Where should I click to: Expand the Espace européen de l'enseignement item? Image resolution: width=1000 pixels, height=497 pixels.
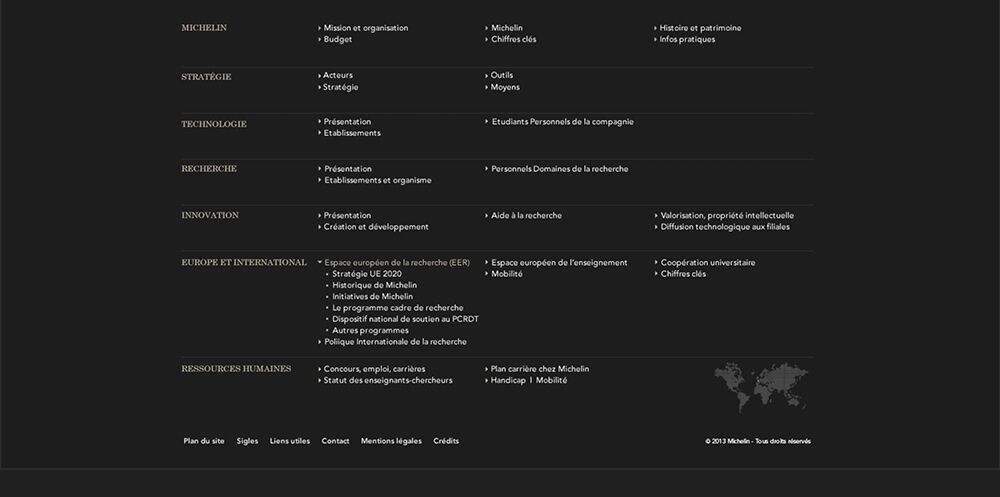coord(556,262)
